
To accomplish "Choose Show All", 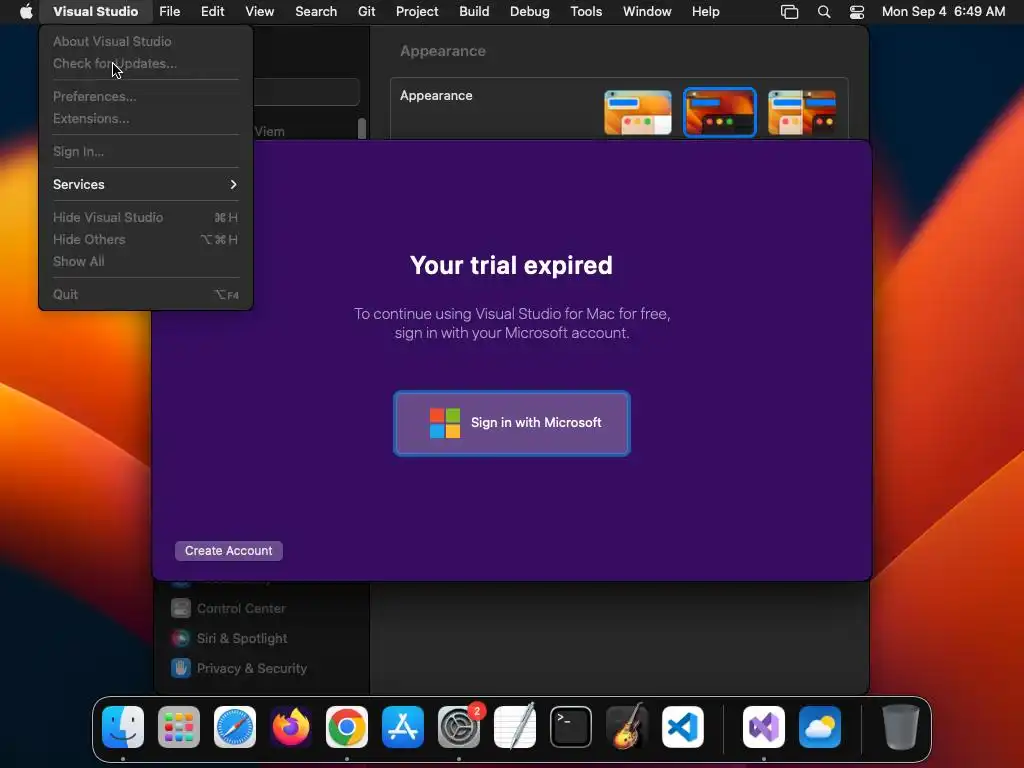I will (145, 261).
